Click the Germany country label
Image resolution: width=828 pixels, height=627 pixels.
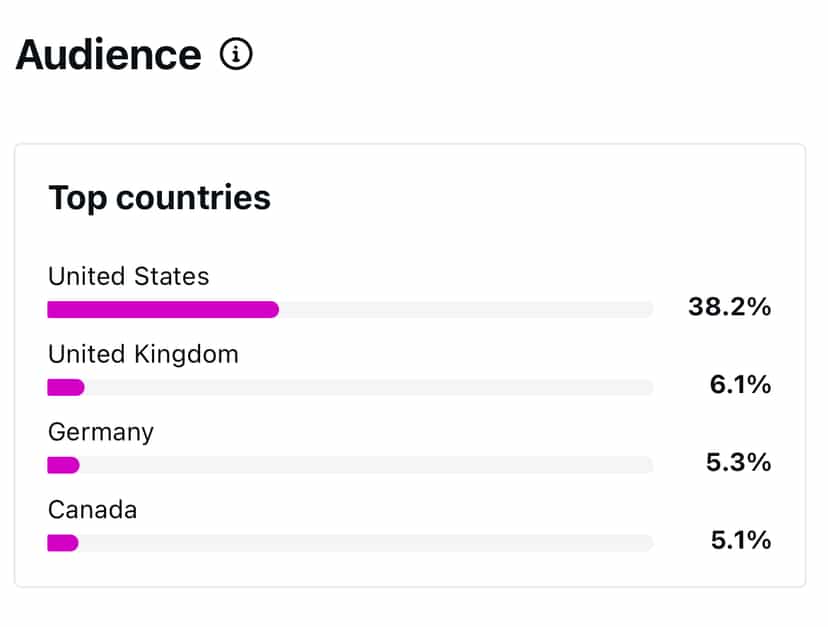click(101, 432)
